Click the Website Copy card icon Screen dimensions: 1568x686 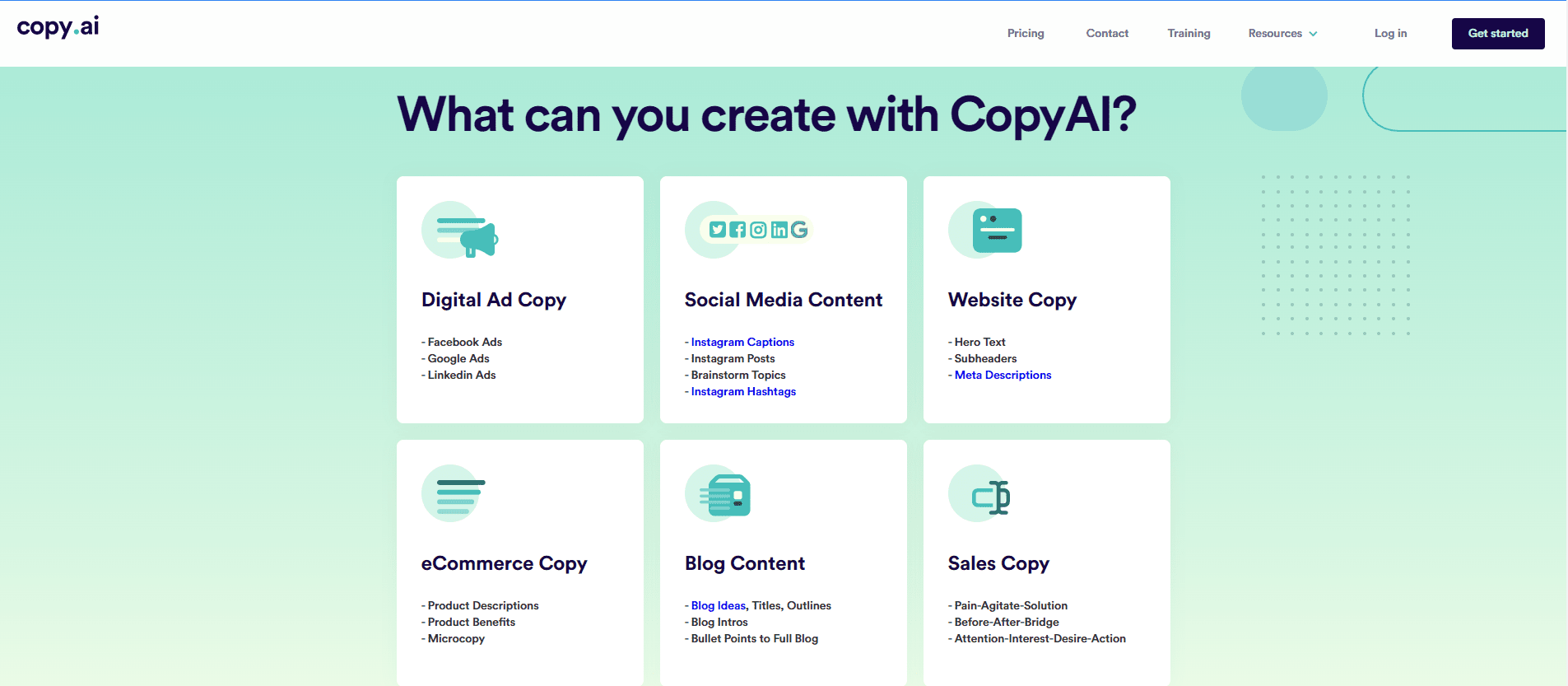coord(985,230)
